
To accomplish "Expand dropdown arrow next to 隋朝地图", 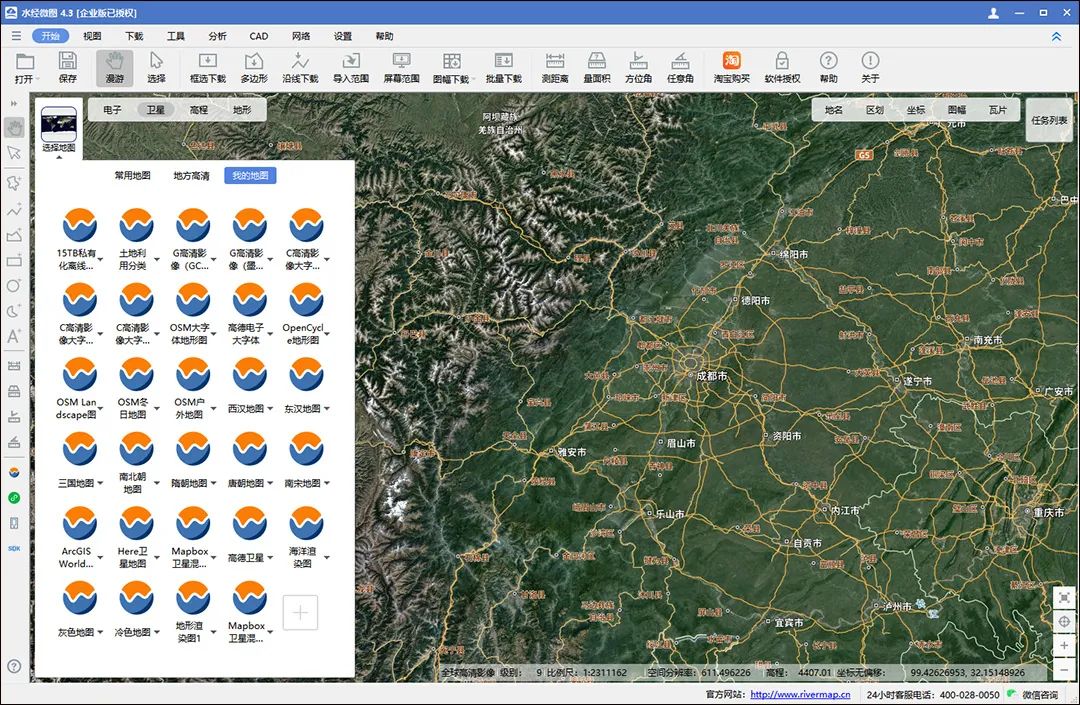I will click(214, 483).
